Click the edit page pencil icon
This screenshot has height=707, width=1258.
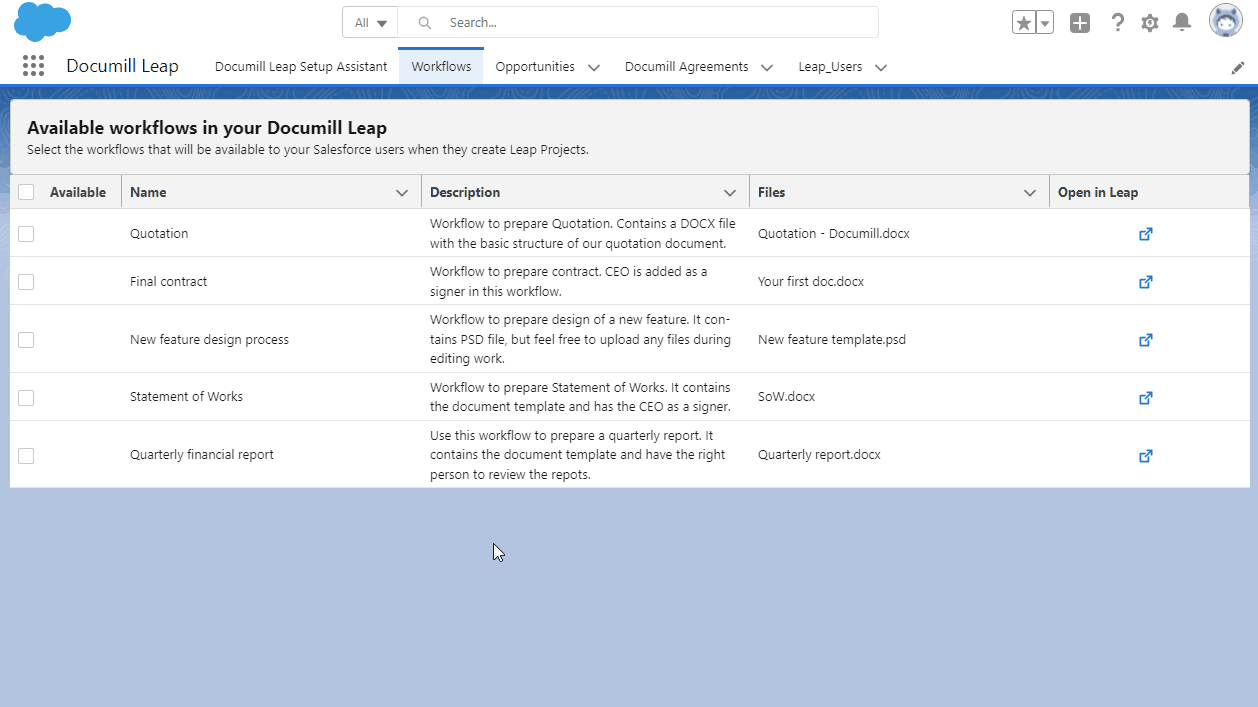coord(1237,67)
